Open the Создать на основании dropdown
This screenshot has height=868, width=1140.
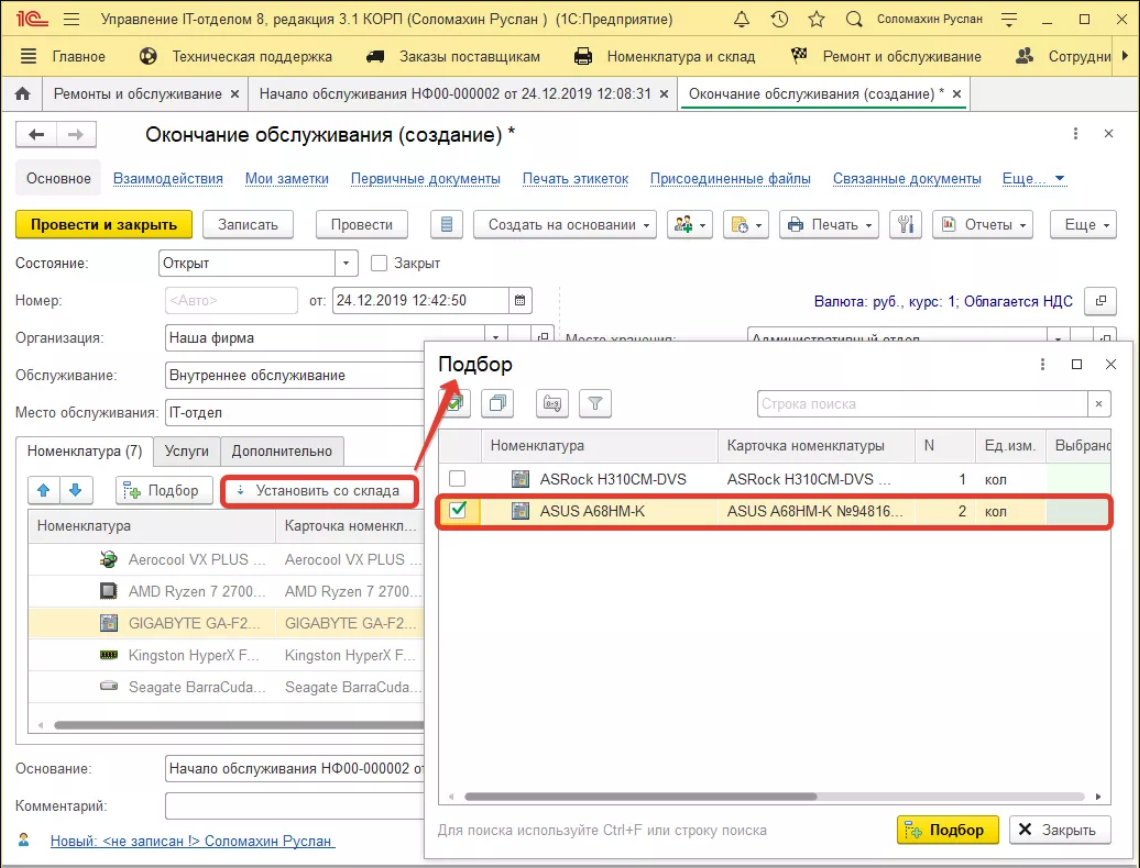(x=565, y=225)
